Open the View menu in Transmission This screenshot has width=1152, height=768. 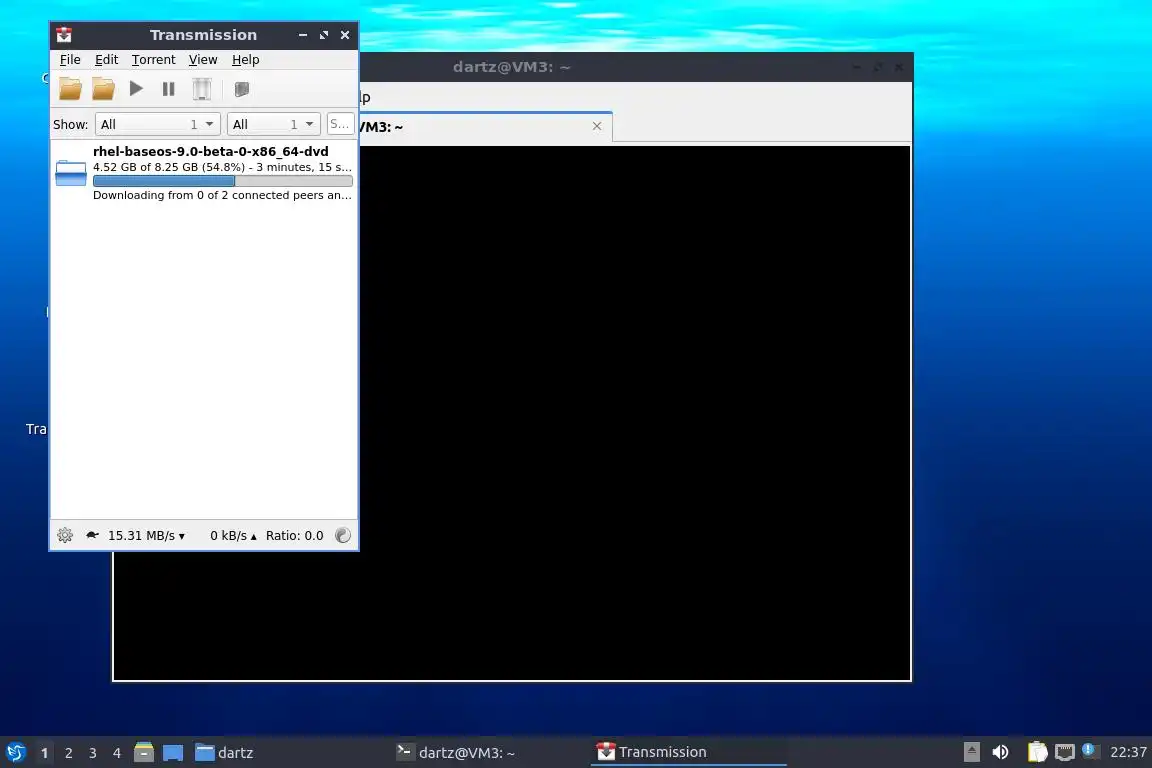(x=203, y=60)
